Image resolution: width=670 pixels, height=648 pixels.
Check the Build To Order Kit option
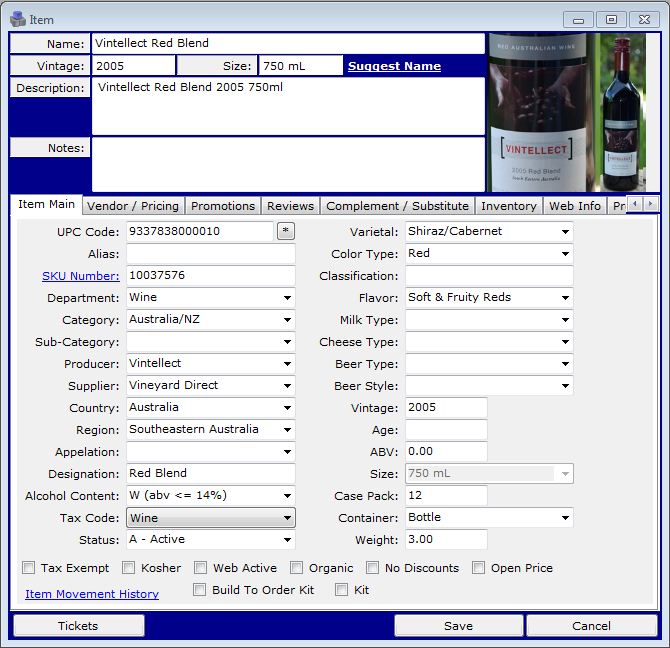pos(200,590)
